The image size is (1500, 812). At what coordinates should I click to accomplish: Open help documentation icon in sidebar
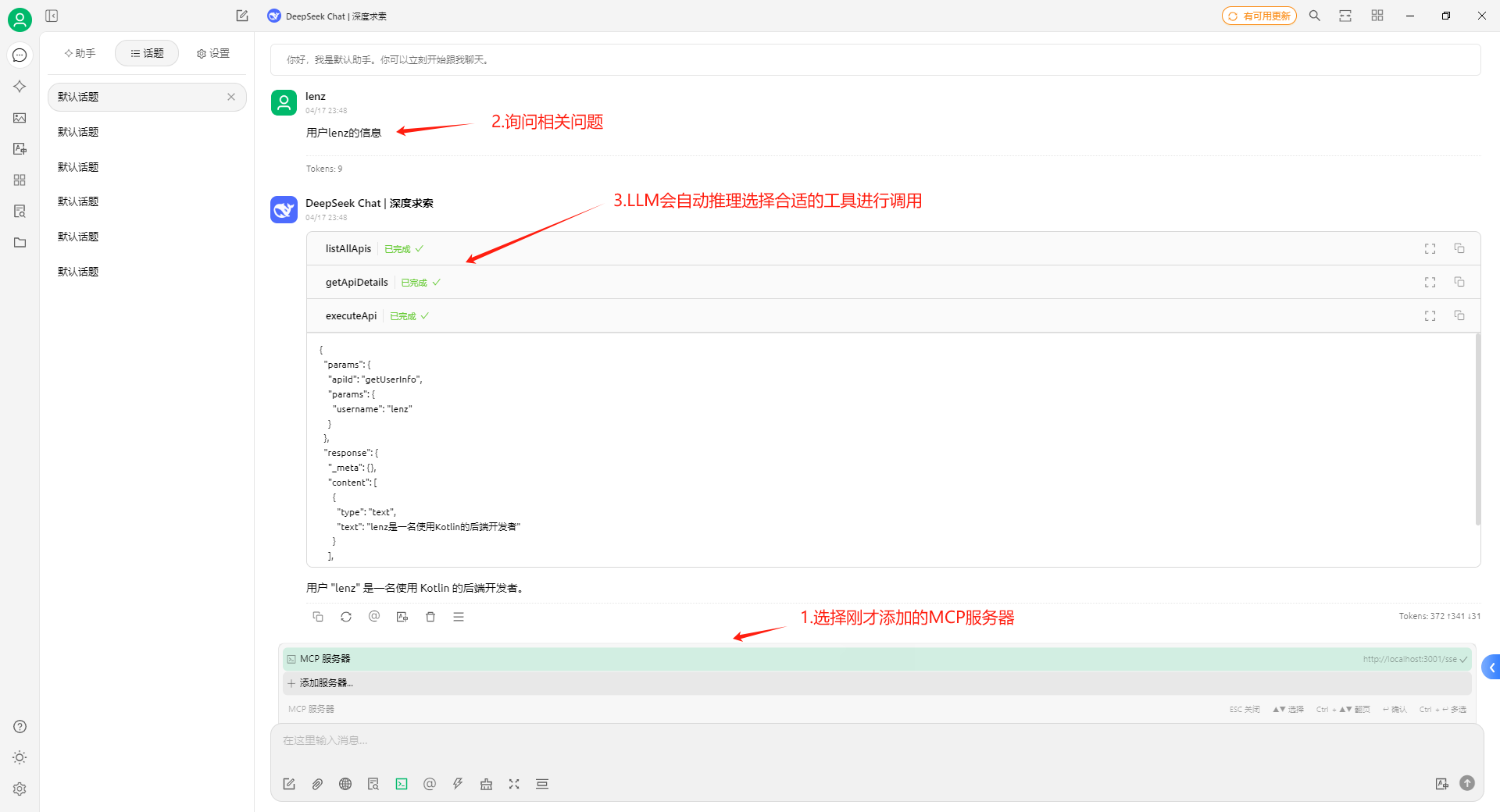(20, 726)
